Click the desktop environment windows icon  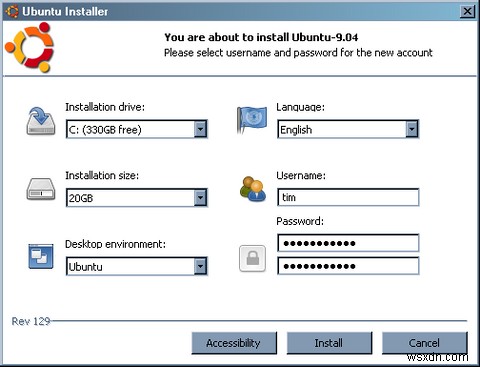point(41,256)
